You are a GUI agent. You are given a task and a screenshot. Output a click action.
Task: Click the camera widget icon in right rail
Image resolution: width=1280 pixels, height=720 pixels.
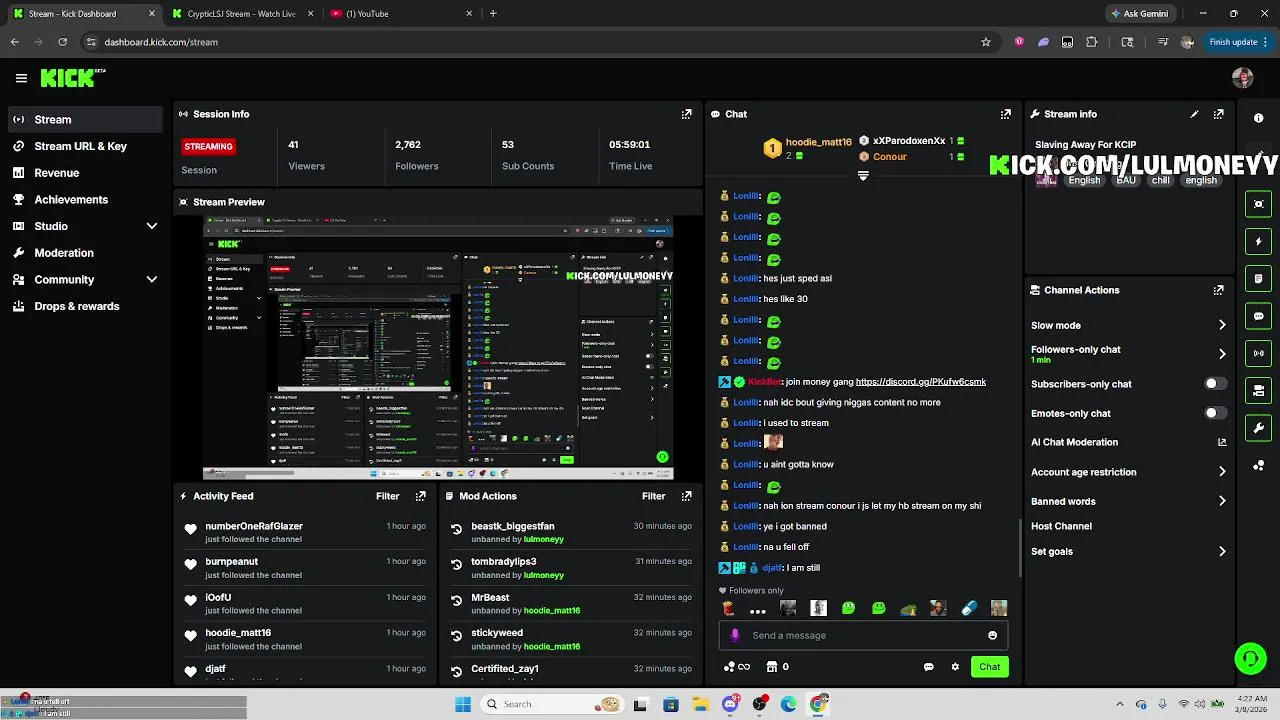(1258, 391)
